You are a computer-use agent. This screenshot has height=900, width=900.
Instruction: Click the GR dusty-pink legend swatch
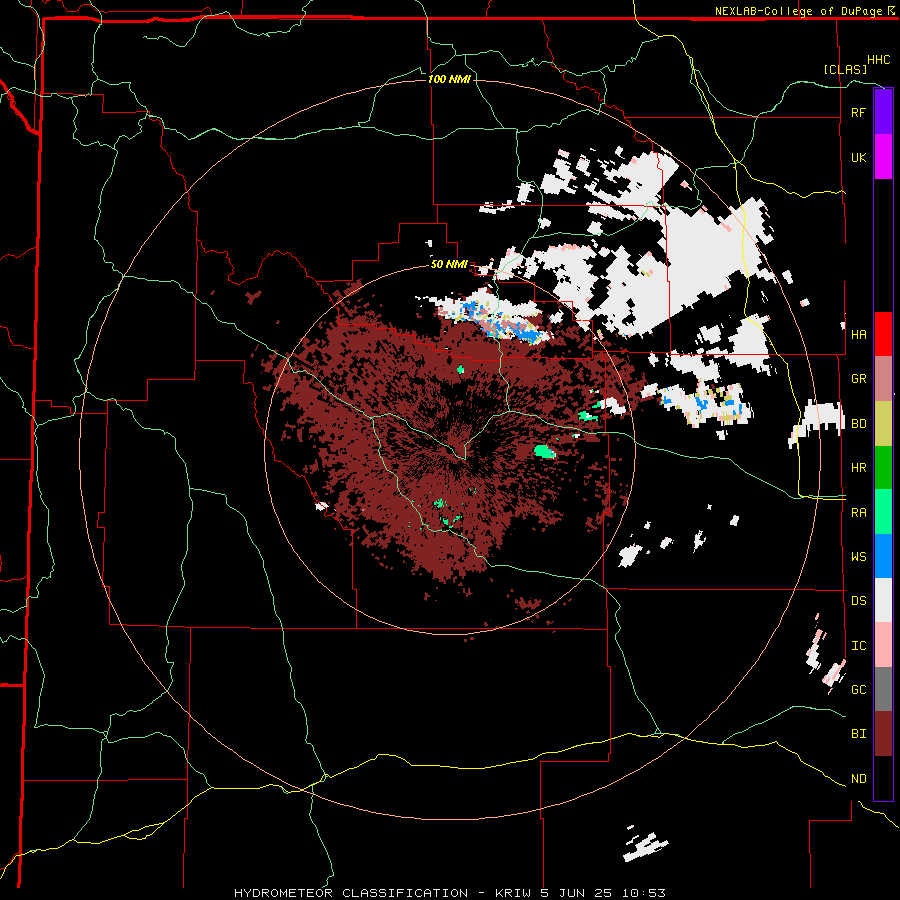tap(883, 379)
